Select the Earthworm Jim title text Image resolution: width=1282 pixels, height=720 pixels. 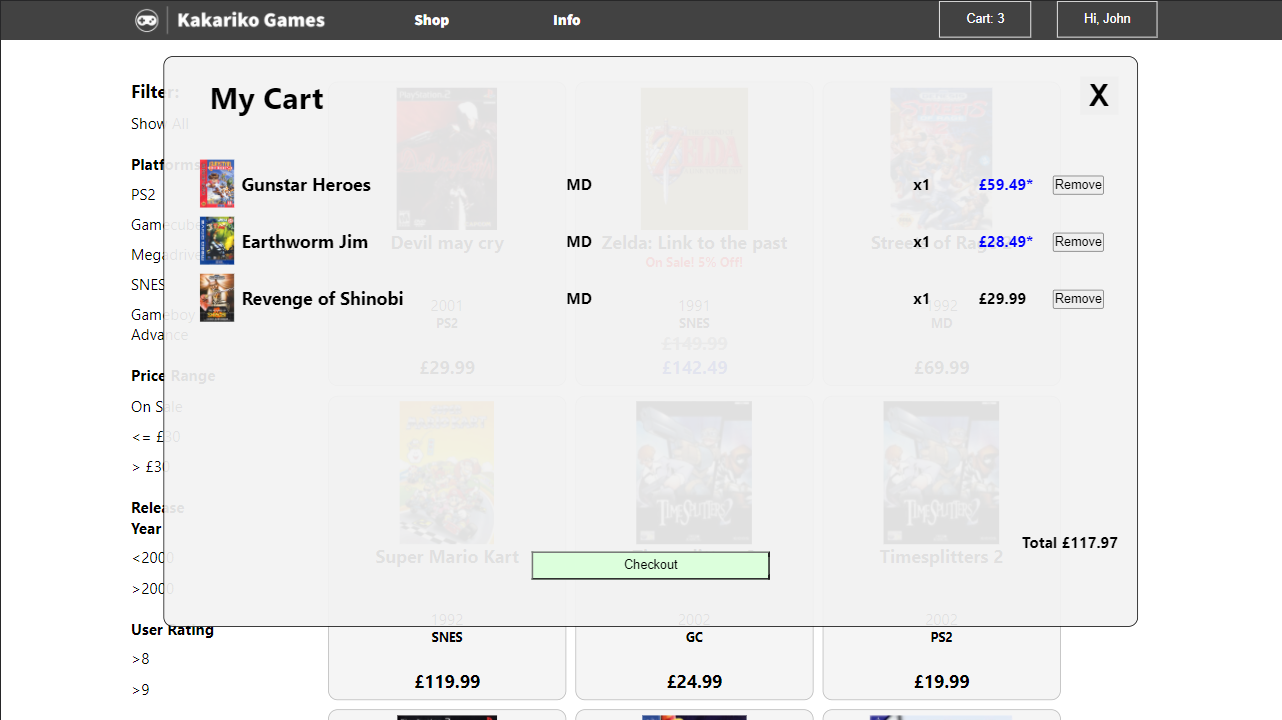[x=305, y=242]
